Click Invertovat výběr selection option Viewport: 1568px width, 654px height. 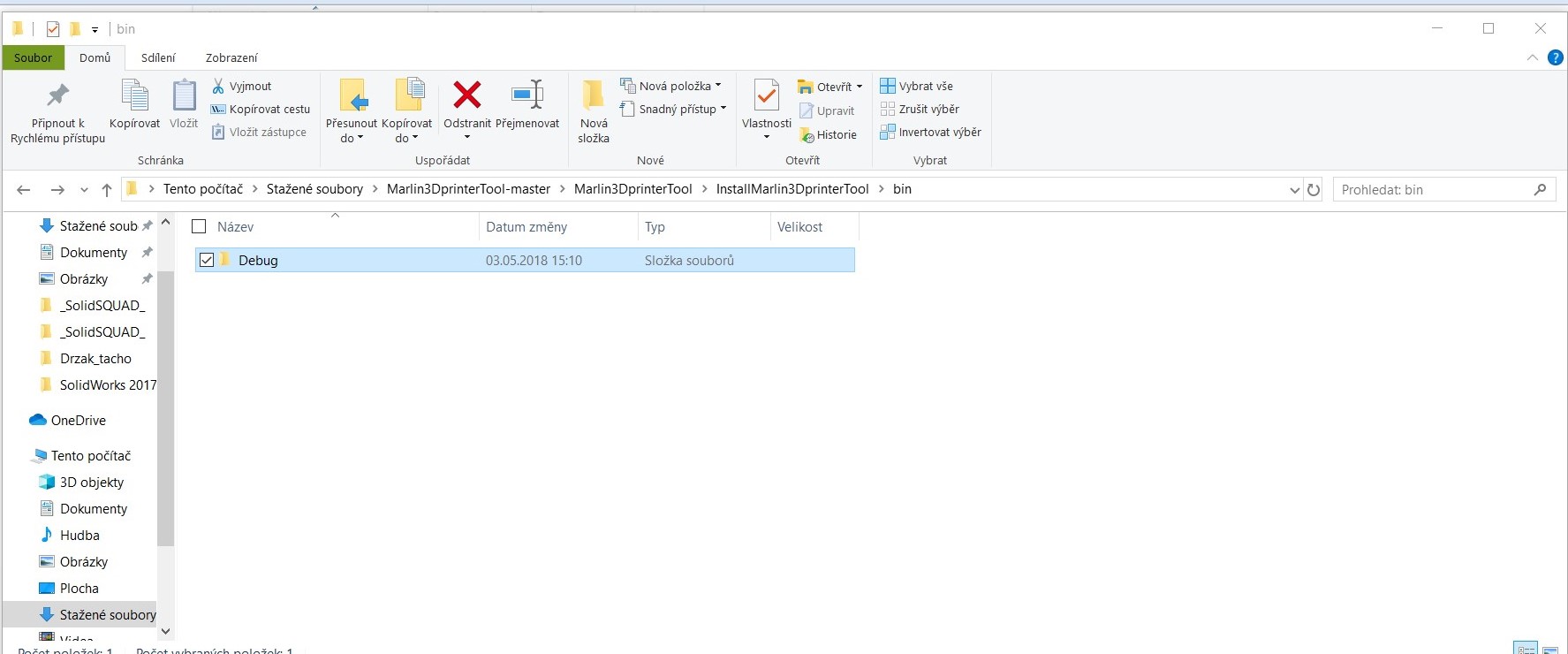930,132
